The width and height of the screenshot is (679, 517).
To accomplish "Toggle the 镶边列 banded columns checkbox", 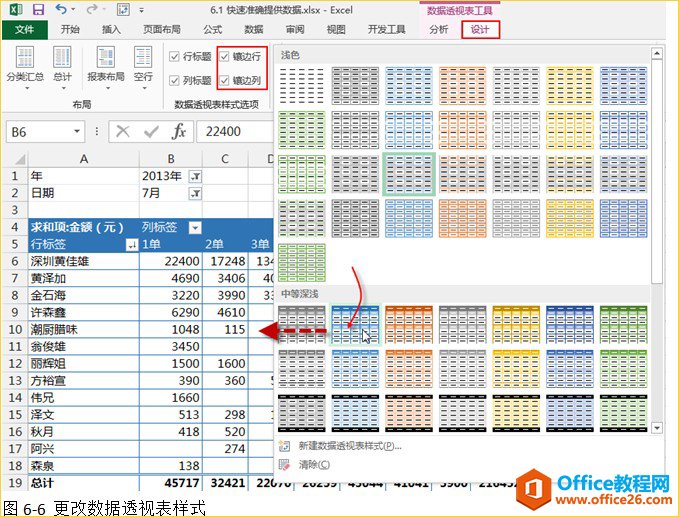I will 224,80.
